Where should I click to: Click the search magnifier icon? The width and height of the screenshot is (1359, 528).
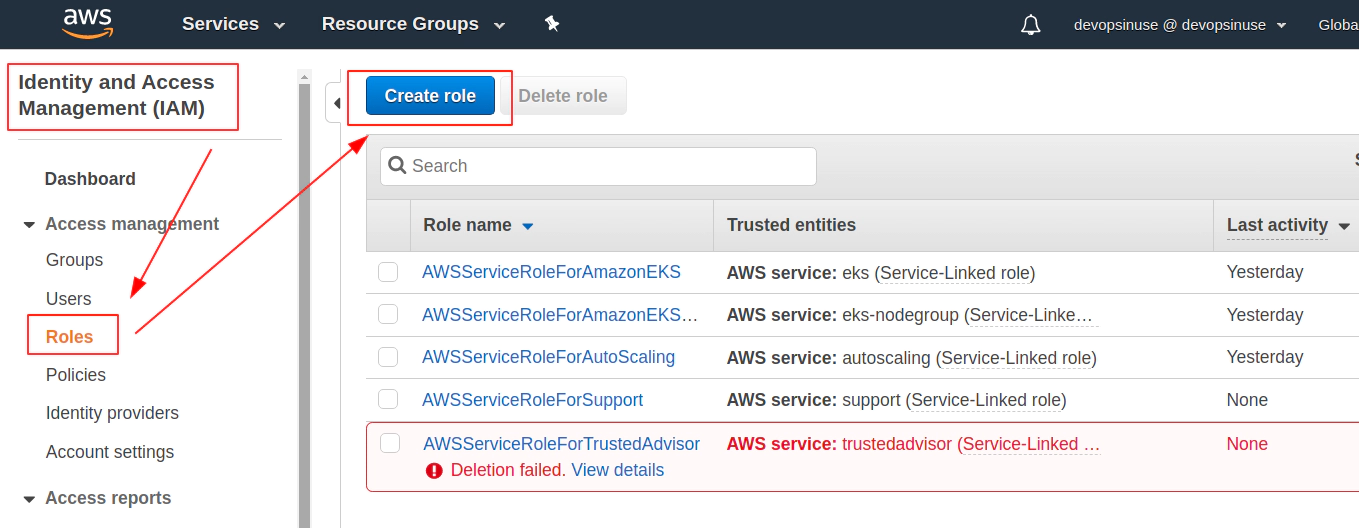click(x=397, y=166)
